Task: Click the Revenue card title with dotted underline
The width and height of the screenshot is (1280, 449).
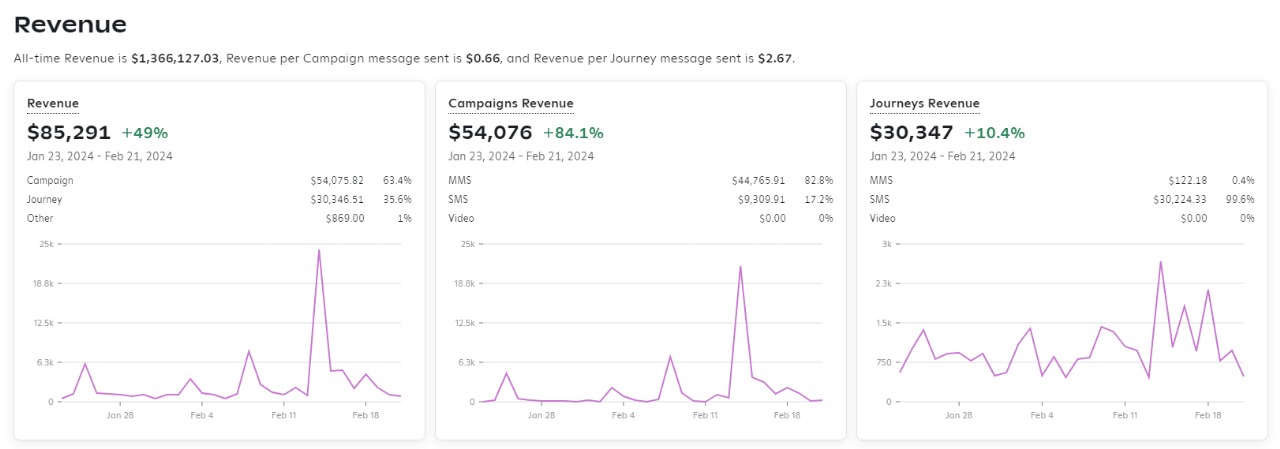Action: click(x=53, y=103)
